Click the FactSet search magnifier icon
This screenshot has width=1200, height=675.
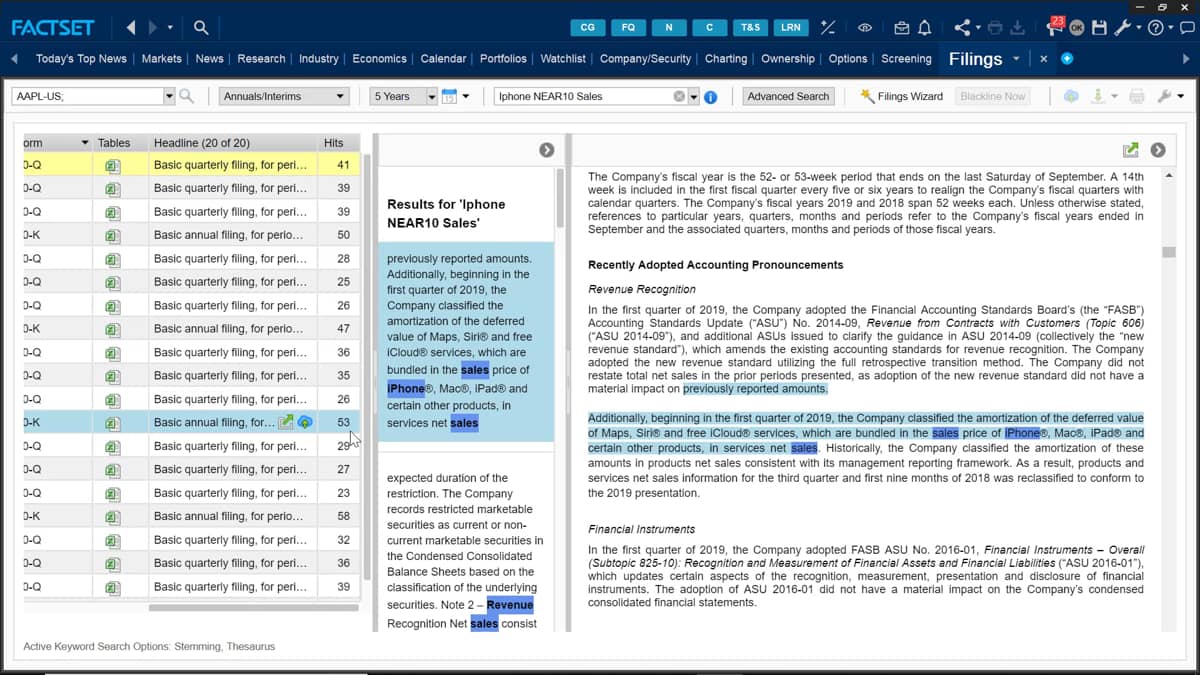pyautogui.click(x=201, y=27)
